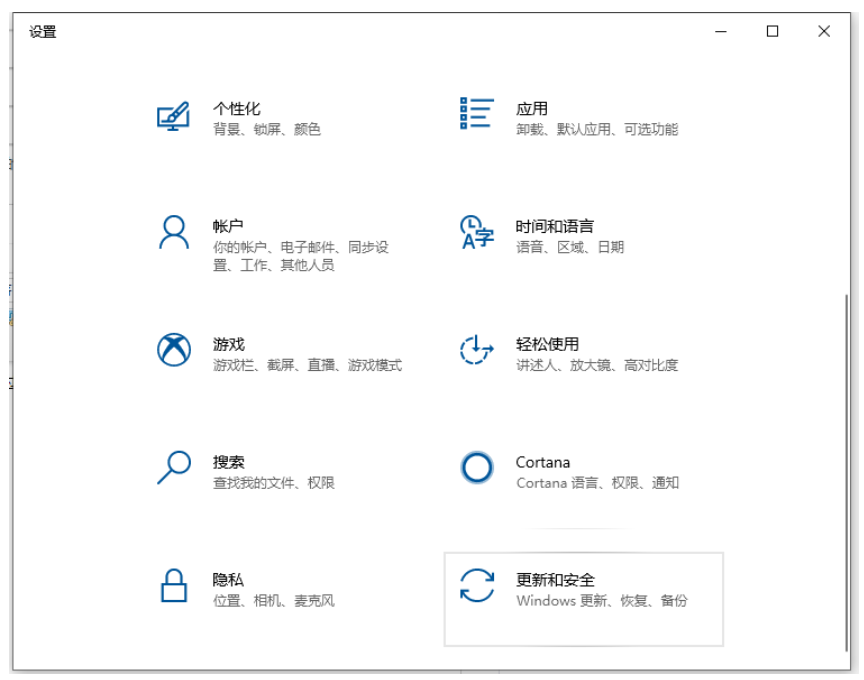Viewport: 864px width, 680px height.
Task: Click the 游戏 title text
Action: (x=229, y=344)
